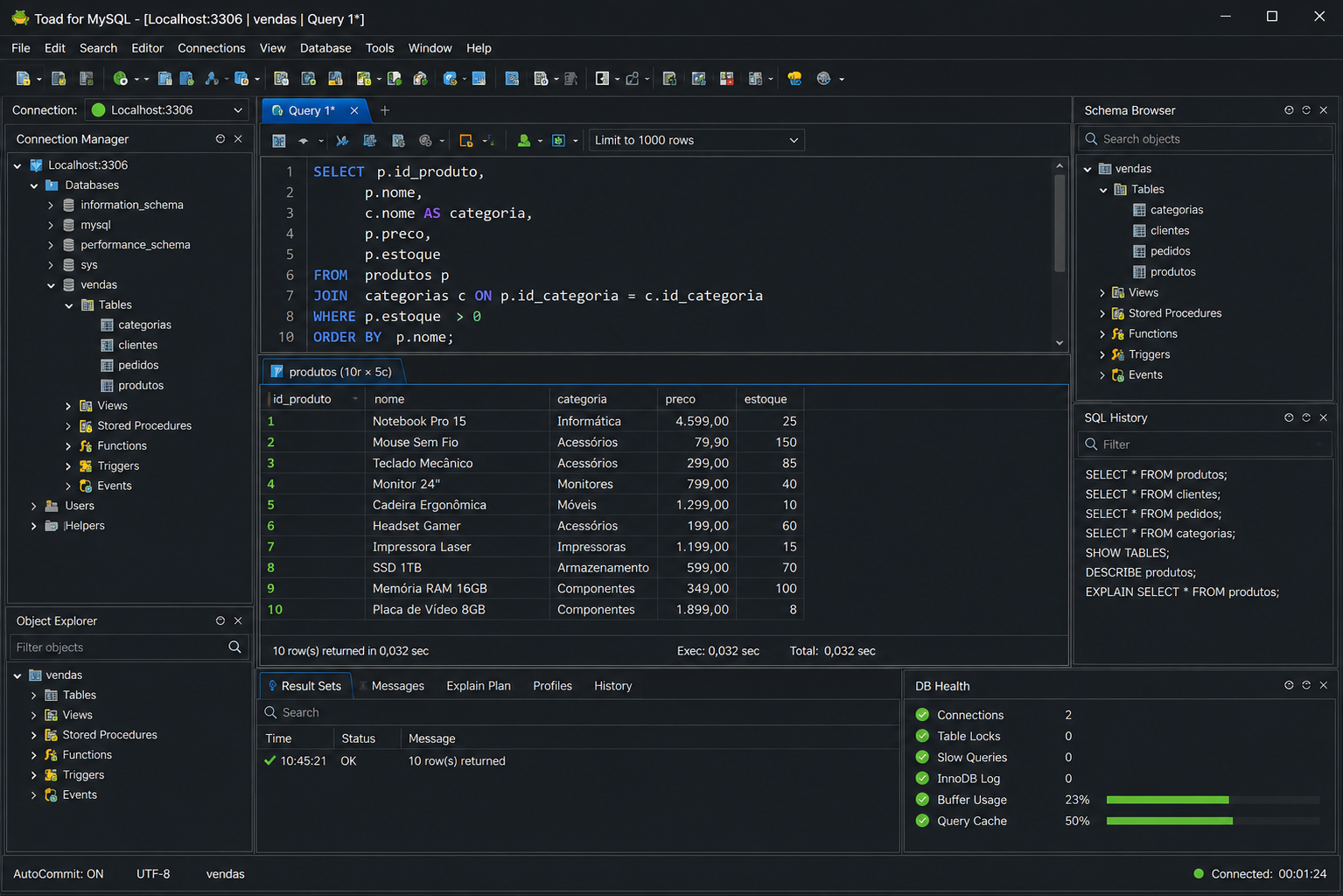Expand Triggers in Schema Browser
Screen dimensions: 1343x896
pyautogui.click(x=1102, y=354)
